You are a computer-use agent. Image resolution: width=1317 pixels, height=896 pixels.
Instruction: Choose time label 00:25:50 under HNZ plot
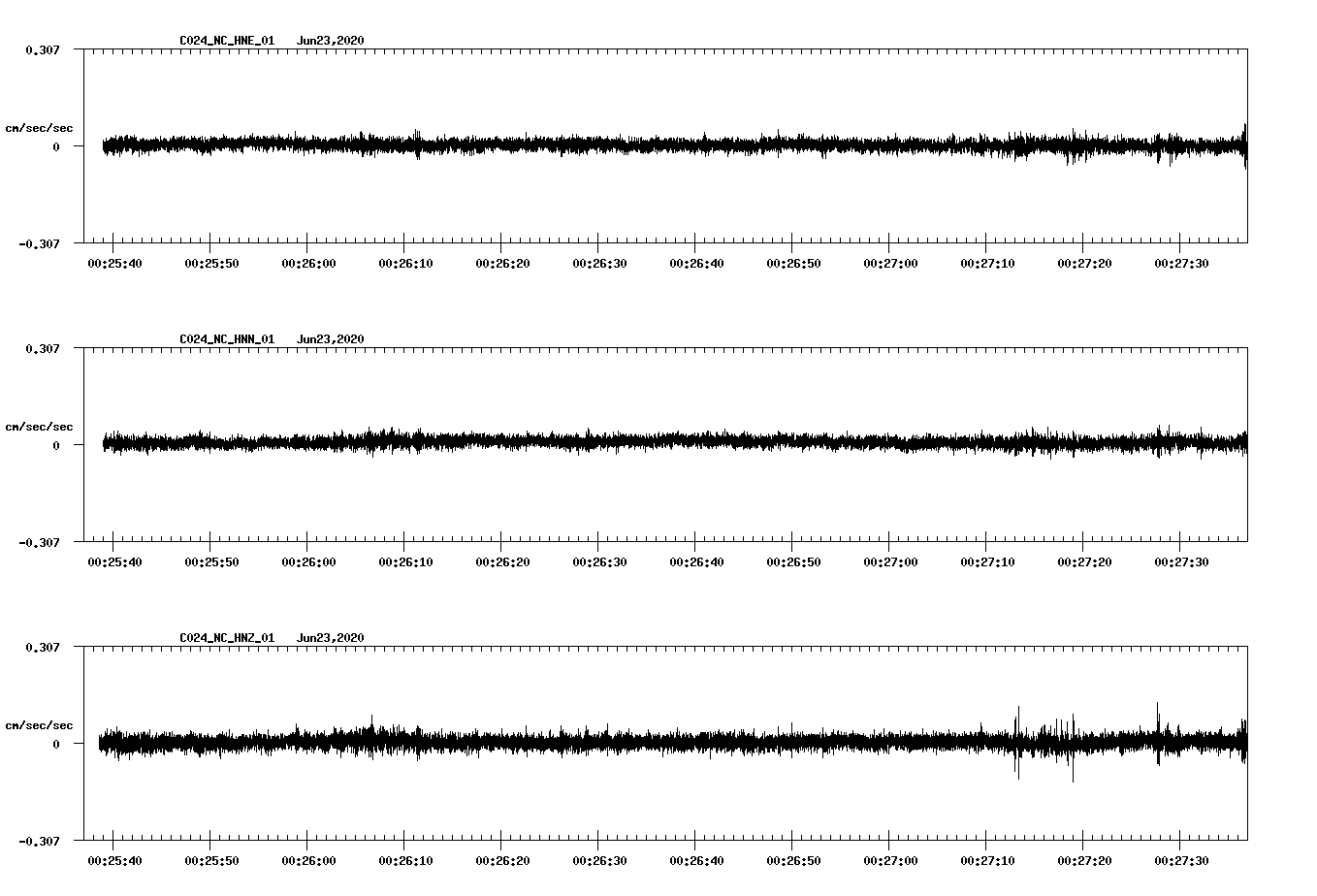[211, 861]
